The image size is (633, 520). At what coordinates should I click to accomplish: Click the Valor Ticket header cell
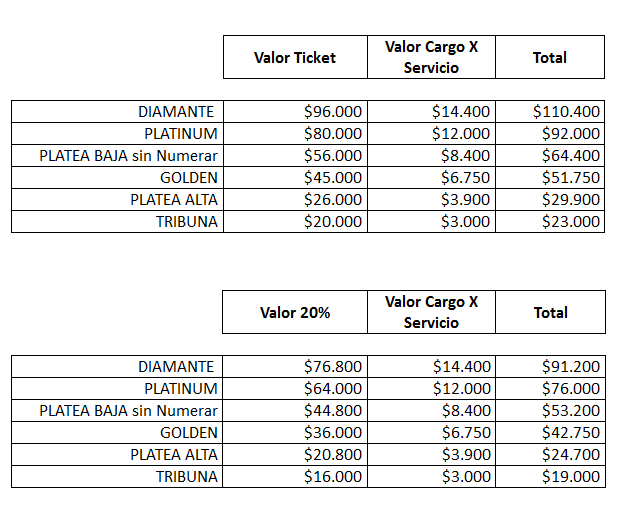(x=295, y=57)
